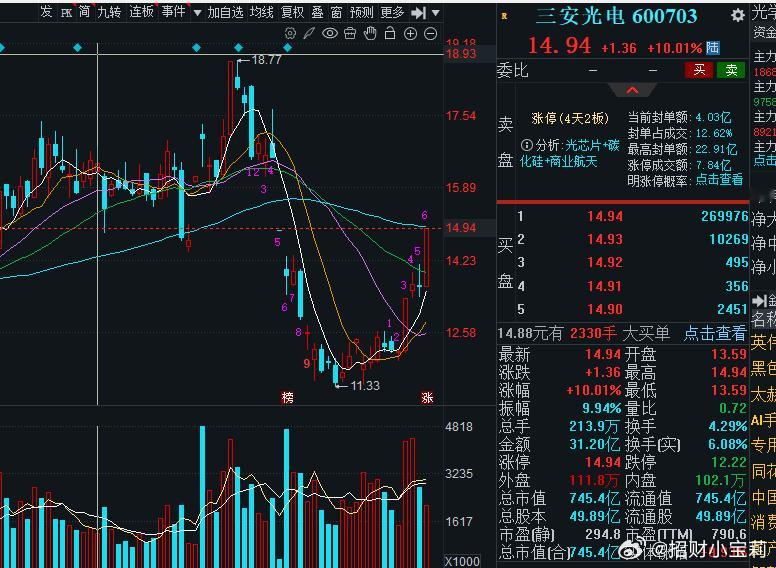The width and height of the screenshot is (776, 568).
Task: Click the 跌停 price 12.22
Action: [x=729, y=463]
